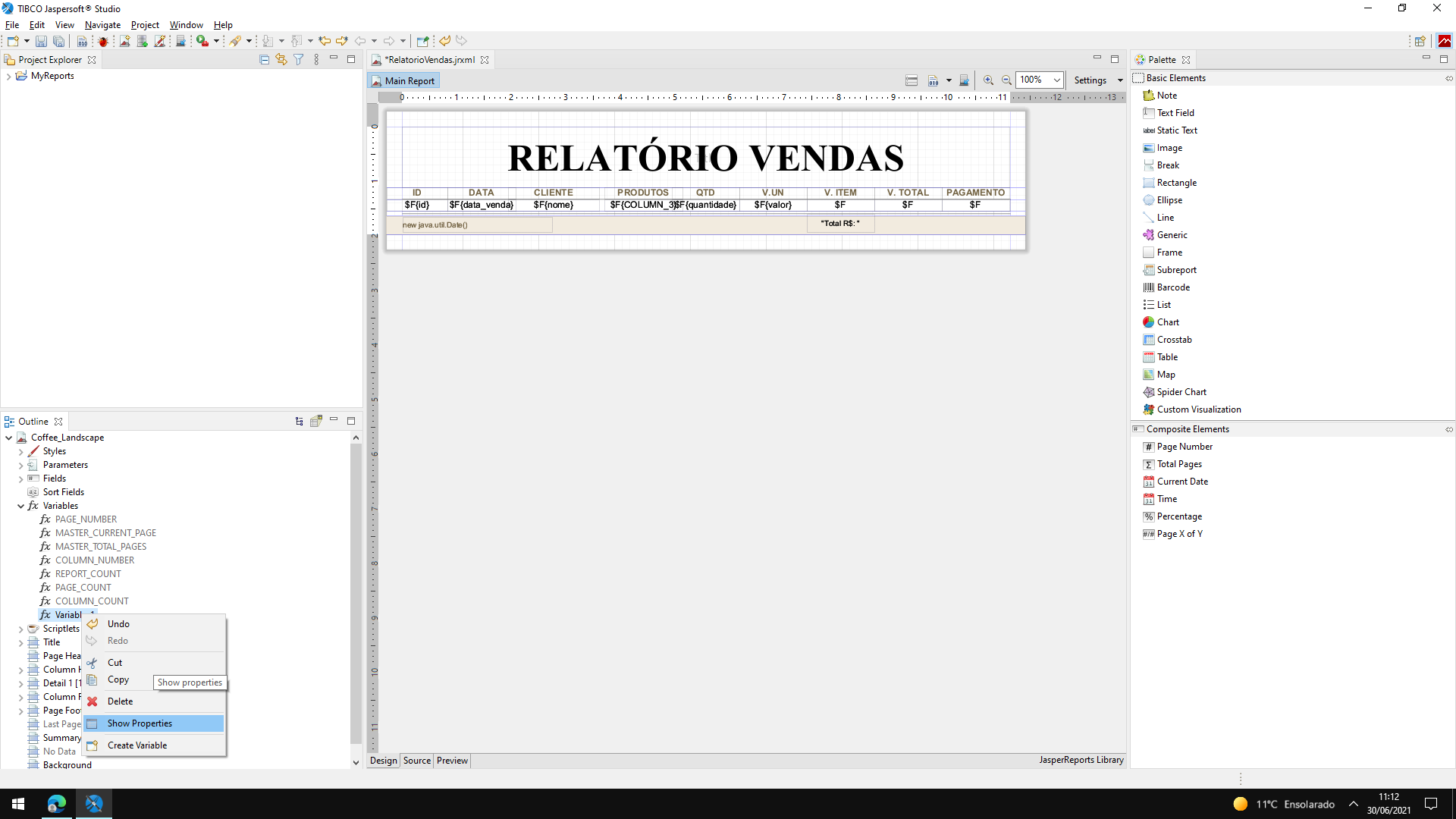Click the zoom out magnifier icon
Viewport: 1456px width, 819px height.
[x=1006, y=80]
